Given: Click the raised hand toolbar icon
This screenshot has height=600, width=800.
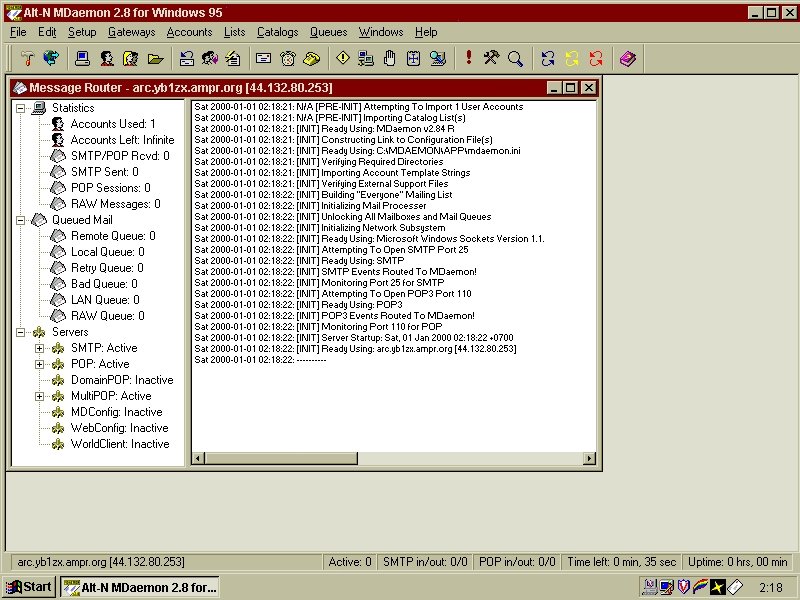Looking at the screenshot, I should pos(389,59).
